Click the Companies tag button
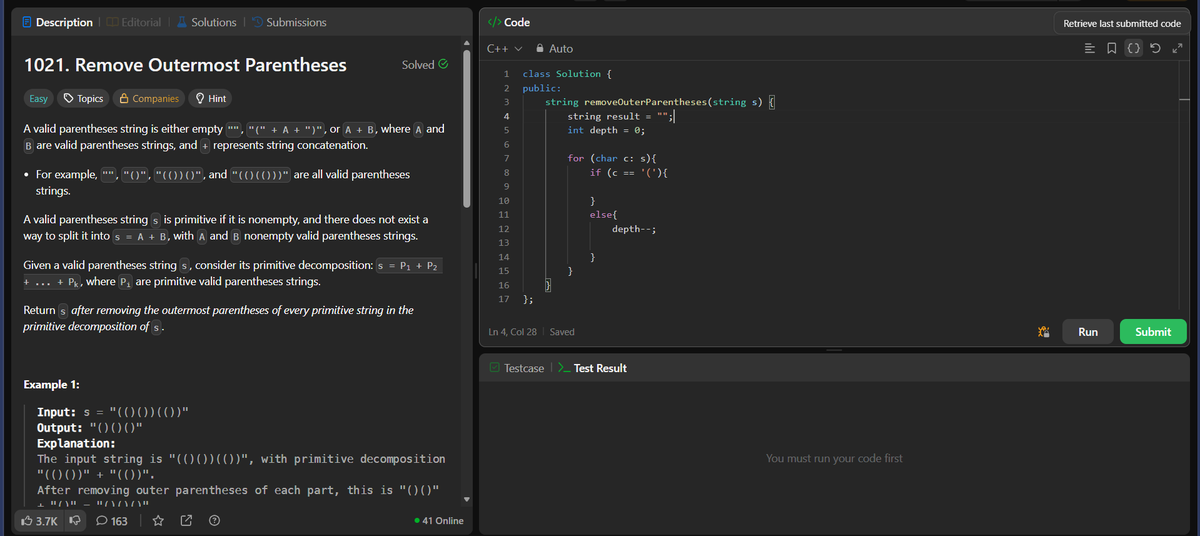This screenshot has width=1200, height=536. 148,98
